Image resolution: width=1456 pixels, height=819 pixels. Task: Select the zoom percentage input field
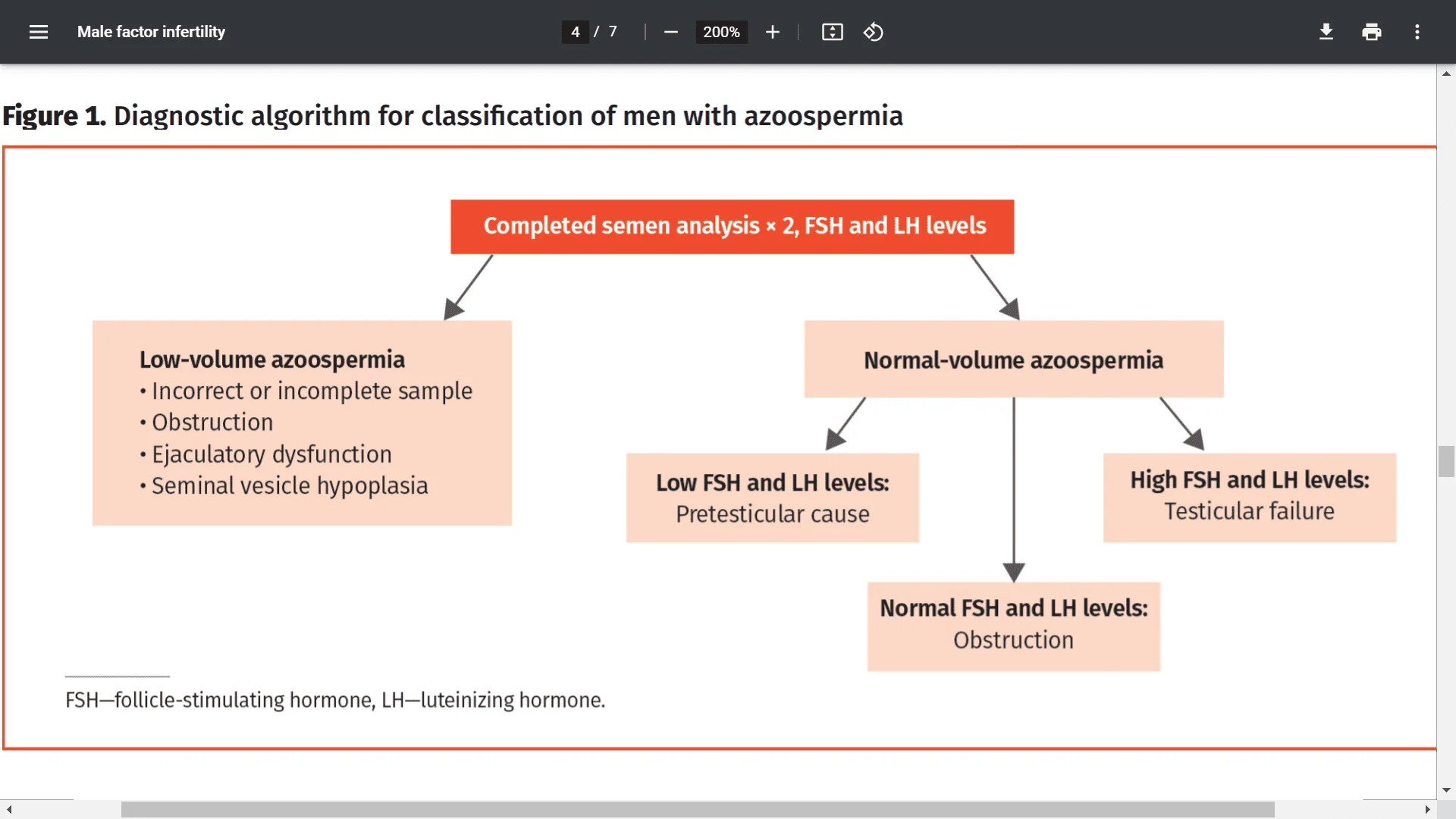tap(721, 32)
